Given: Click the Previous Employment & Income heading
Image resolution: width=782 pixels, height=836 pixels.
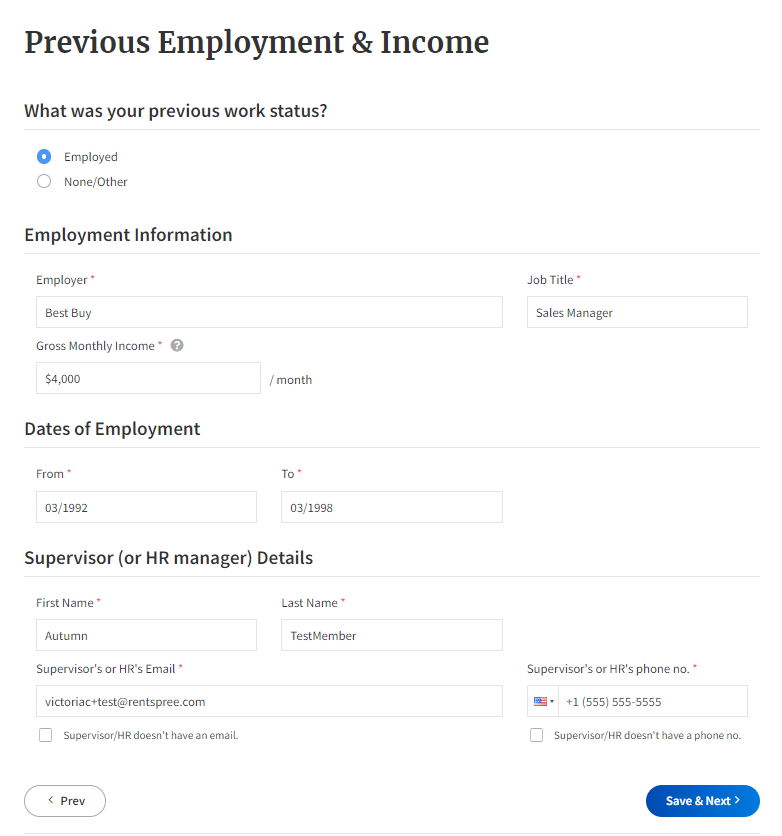Looking at the screenshot, I should 256,42.
